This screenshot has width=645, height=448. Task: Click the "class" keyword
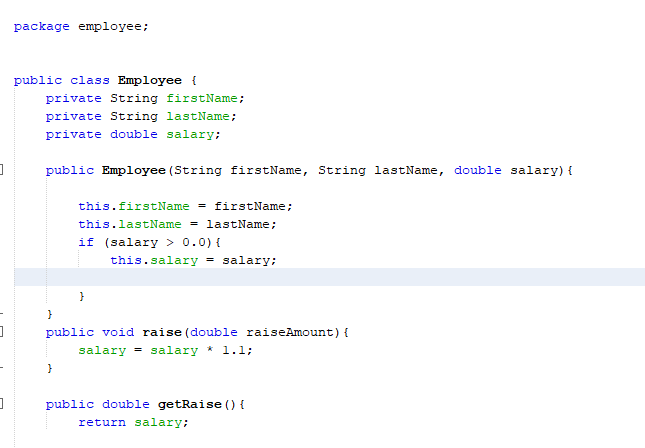point(90,80)
